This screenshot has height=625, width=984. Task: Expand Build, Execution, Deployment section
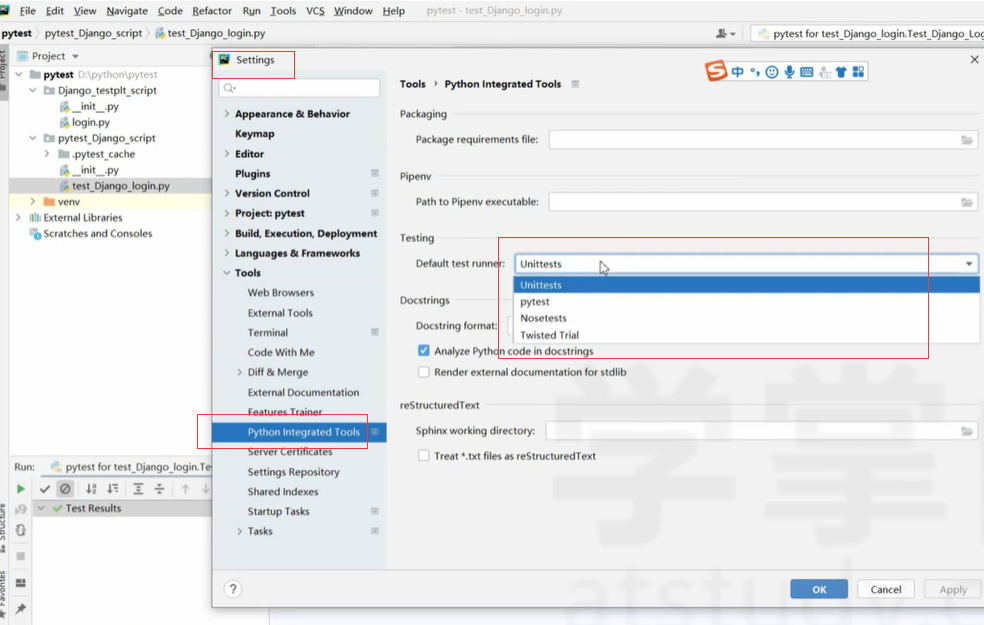point(227,233)
